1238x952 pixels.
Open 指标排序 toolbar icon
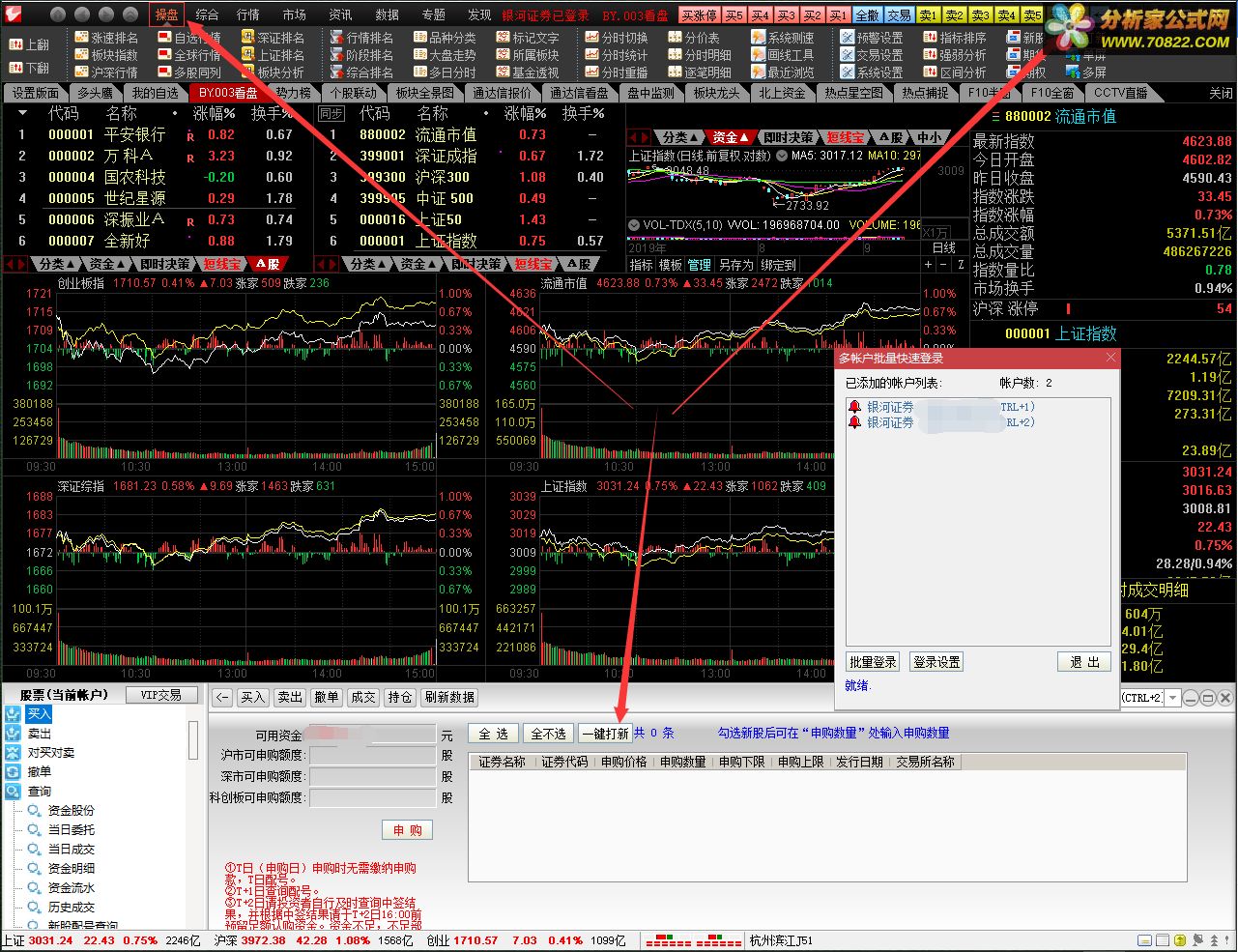pyautogui.click(x=955, y=38)
